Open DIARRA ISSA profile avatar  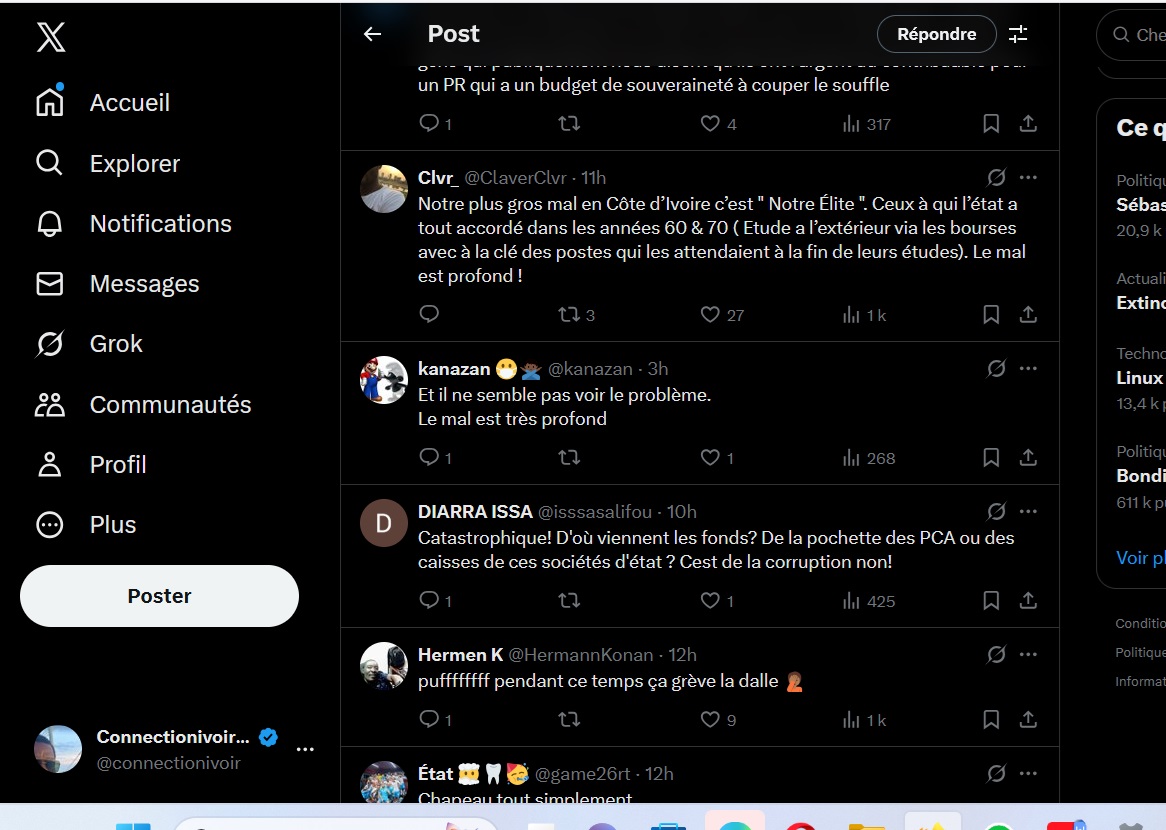tap(384, 523)
